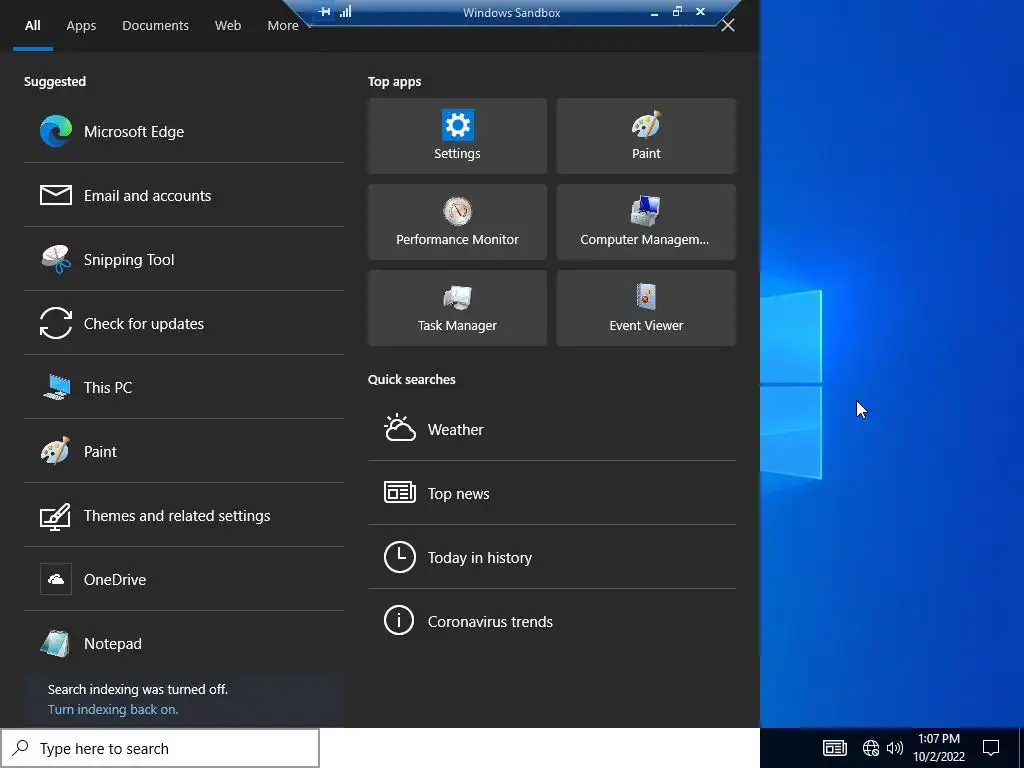The image size is (1024, 768).
Task: Click Turn indexing back on link
Action: click(113, 709)
